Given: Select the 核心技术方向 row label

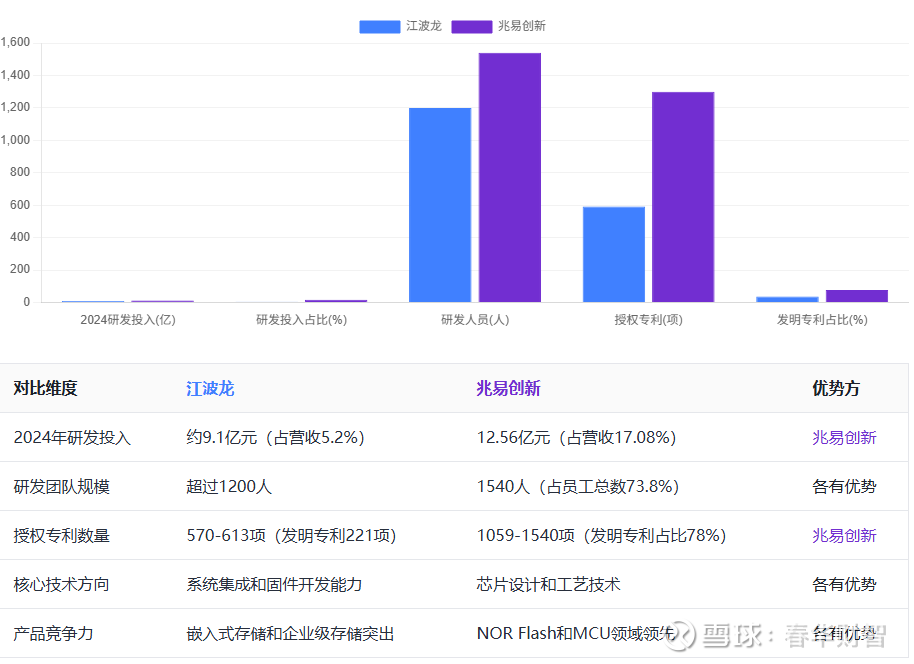Looking at the screenshot, I should click(x=62, y=584).
